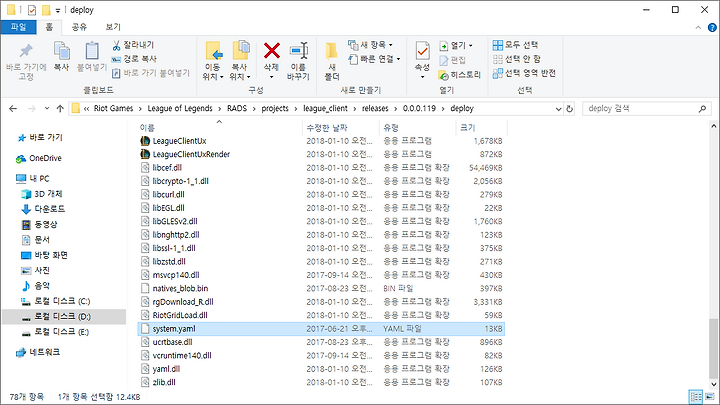
Task: Switch to large icons view in status bar
Action: [710, 397]
